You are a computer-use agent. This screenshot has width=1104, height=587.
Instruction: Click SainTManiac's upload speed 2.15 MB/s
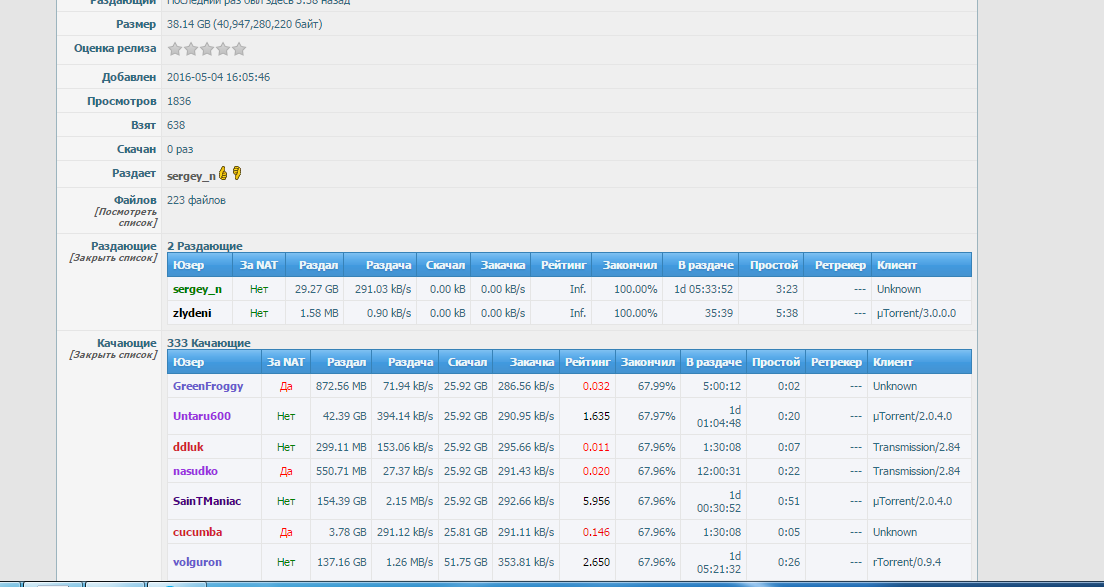pos(410,502)
